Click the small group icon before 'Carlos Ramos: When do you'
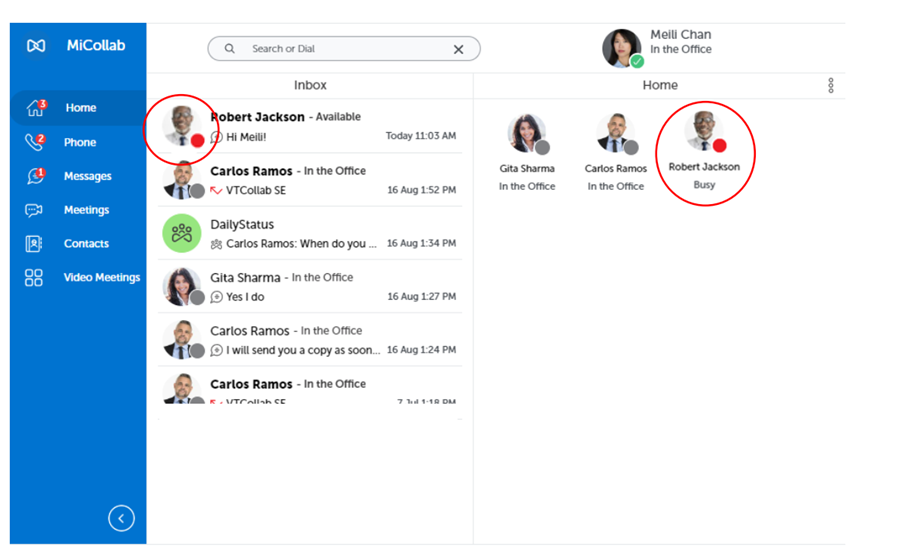The image size is (912, 547). (x=216, y=244)
